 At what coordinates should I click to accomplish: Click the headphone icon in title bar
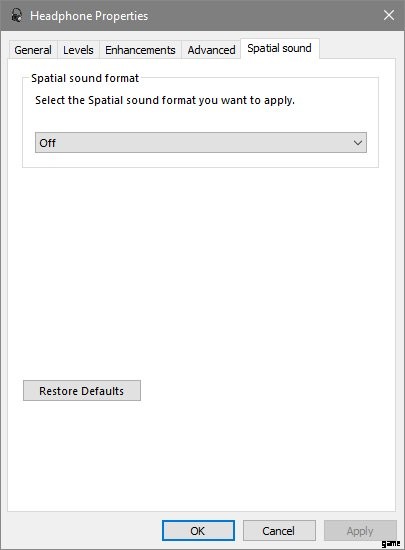(x=16, y=15)
